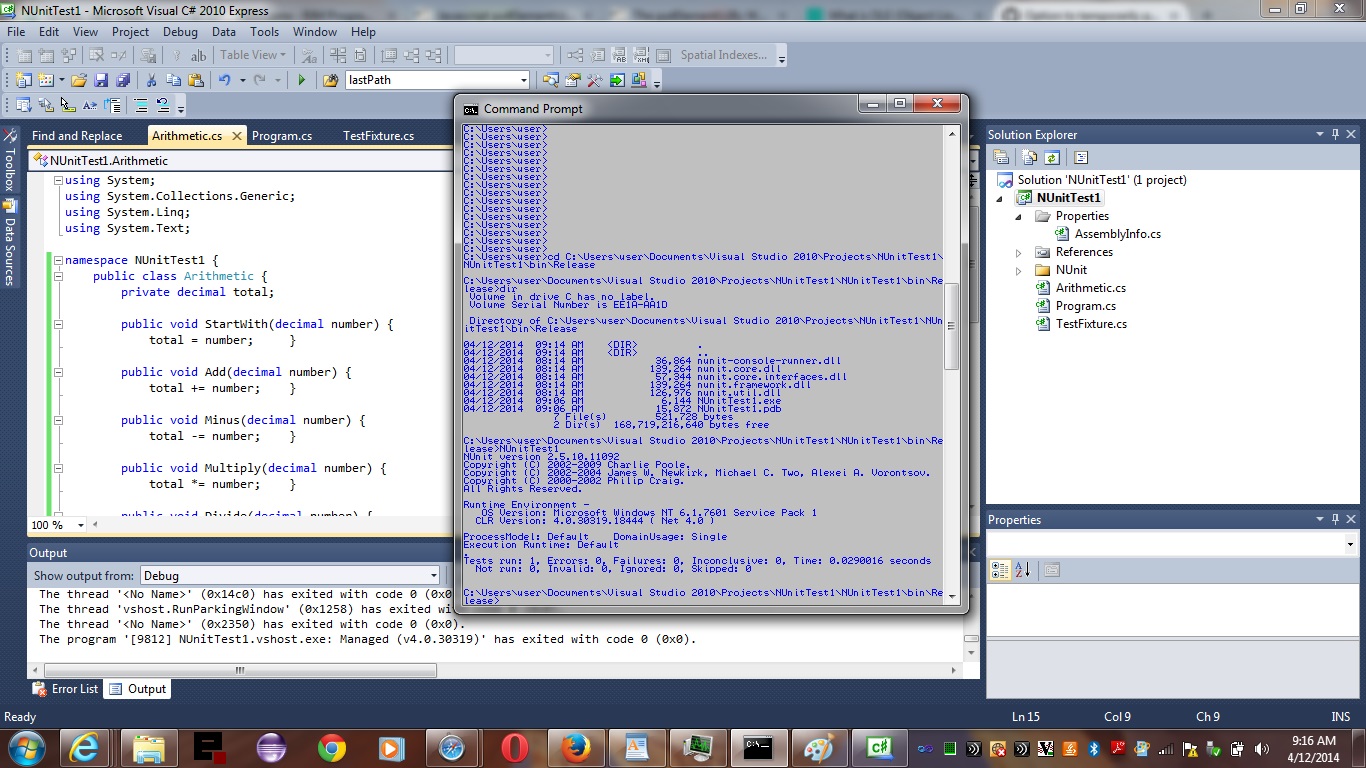The image size is (1366, 768).
Task: Click the Toolbox wrench-and-hammer toolbar icon
Action: point(595,80)
